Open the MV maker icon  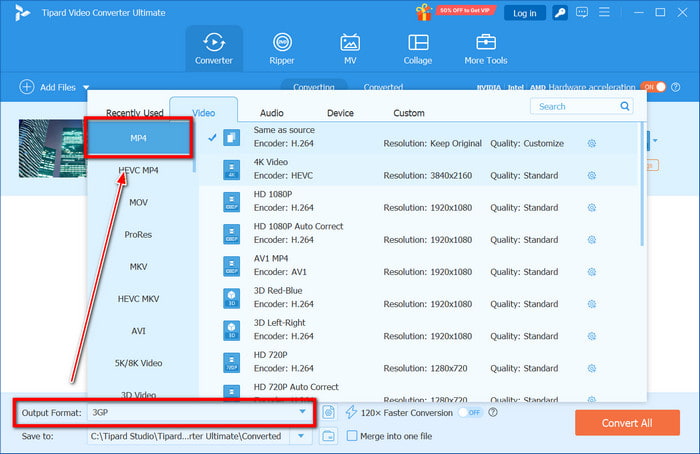(x=350, y=49)
